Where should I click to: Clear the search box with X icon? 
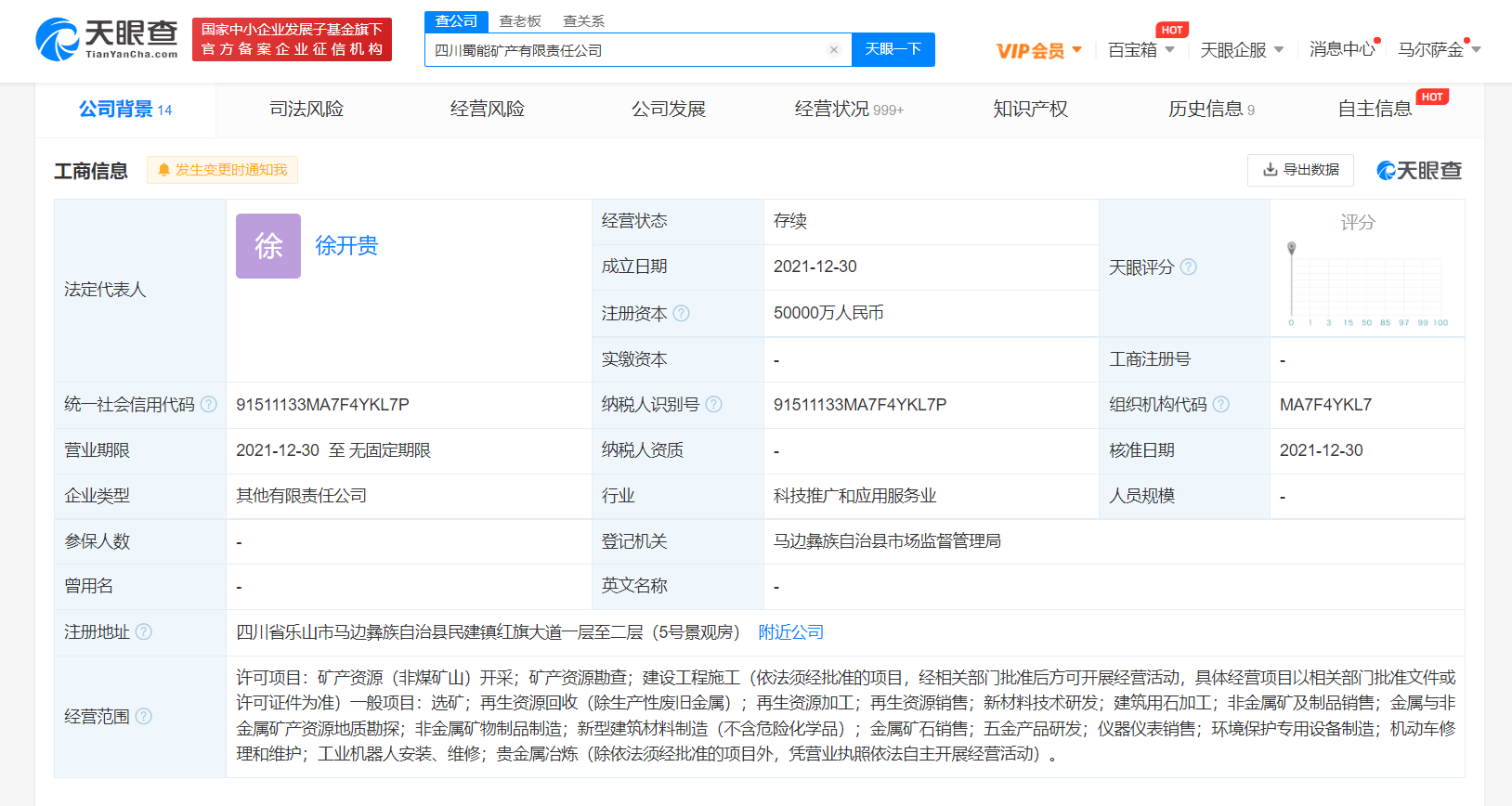tap(833, 50)
